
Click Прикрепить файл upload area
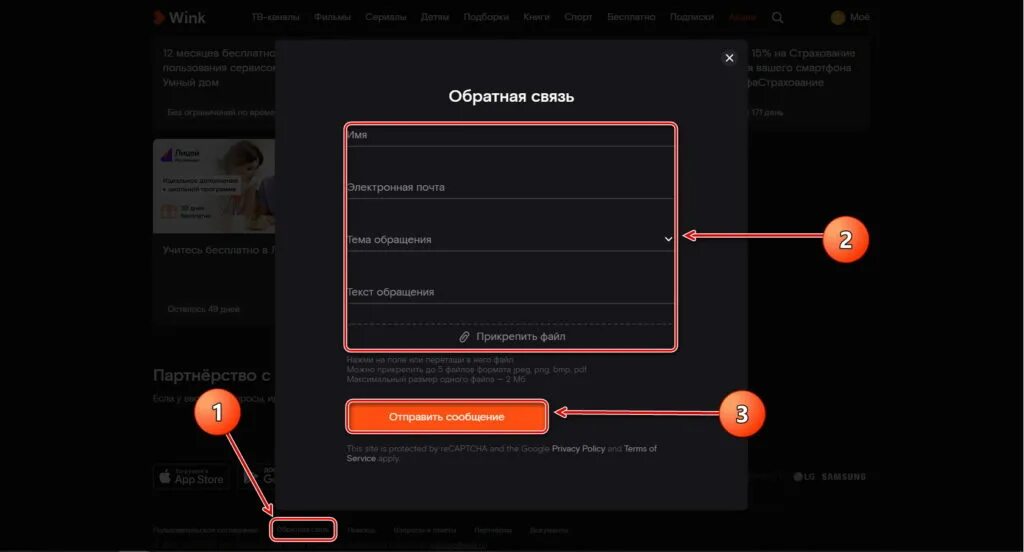coord(510,337)
